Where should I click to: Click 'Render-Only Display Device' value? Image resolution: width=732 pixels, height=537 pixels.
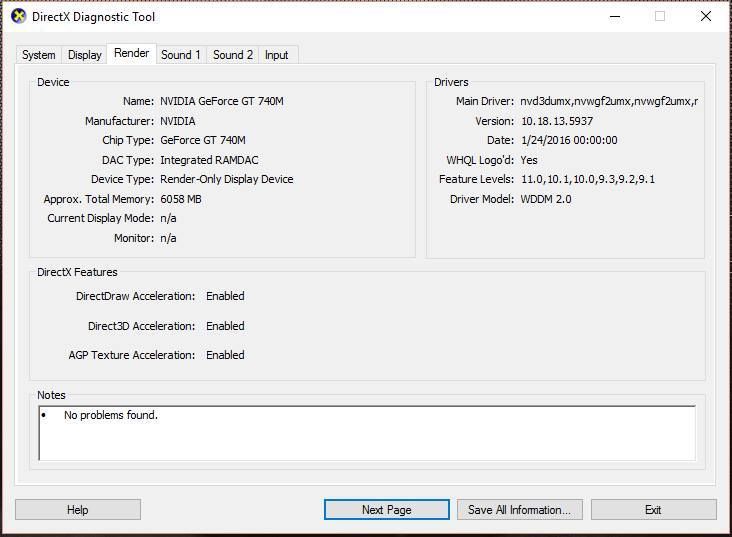pos(227,179)
